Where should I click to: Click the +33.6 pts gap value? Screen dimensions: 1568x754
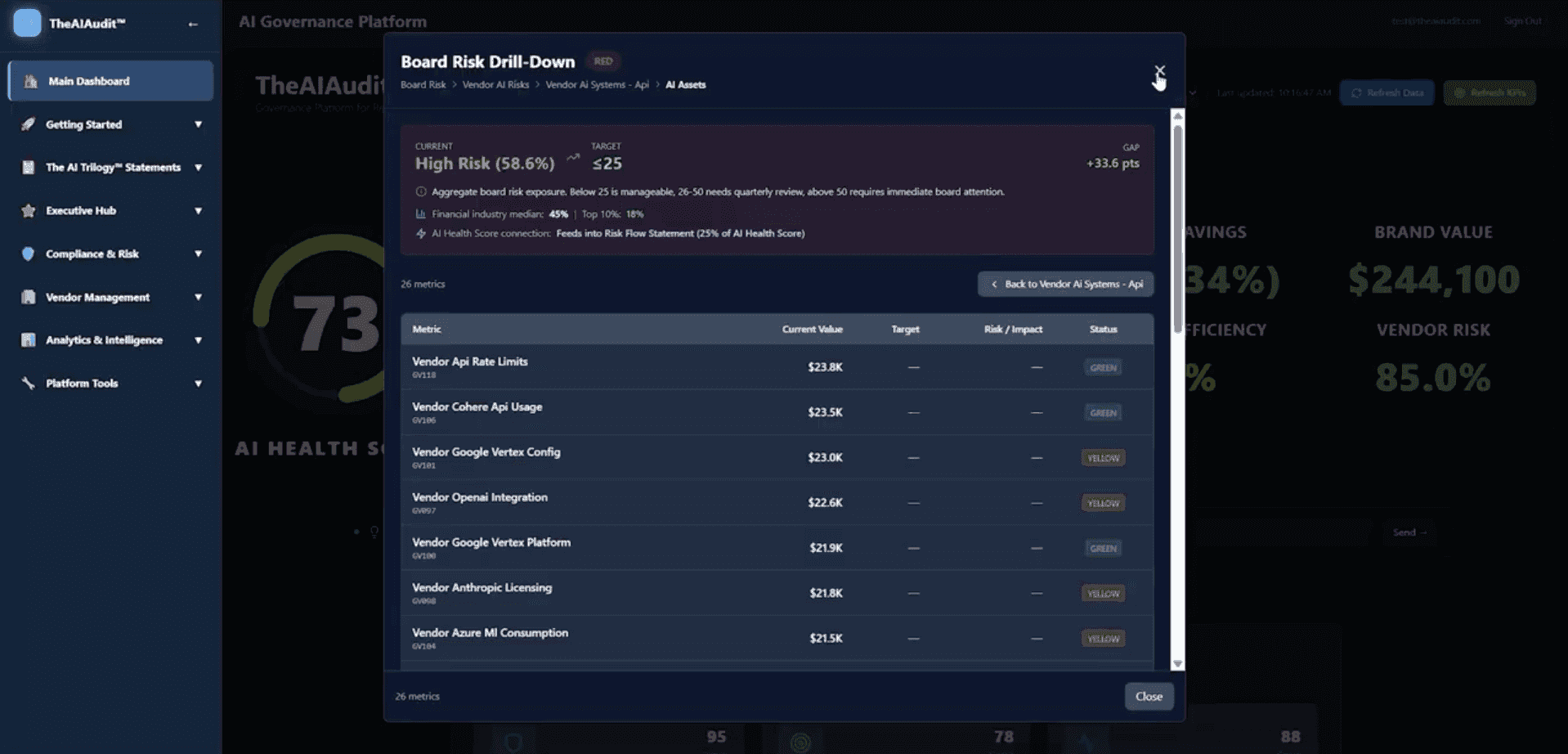click(x=1113, y=163)
